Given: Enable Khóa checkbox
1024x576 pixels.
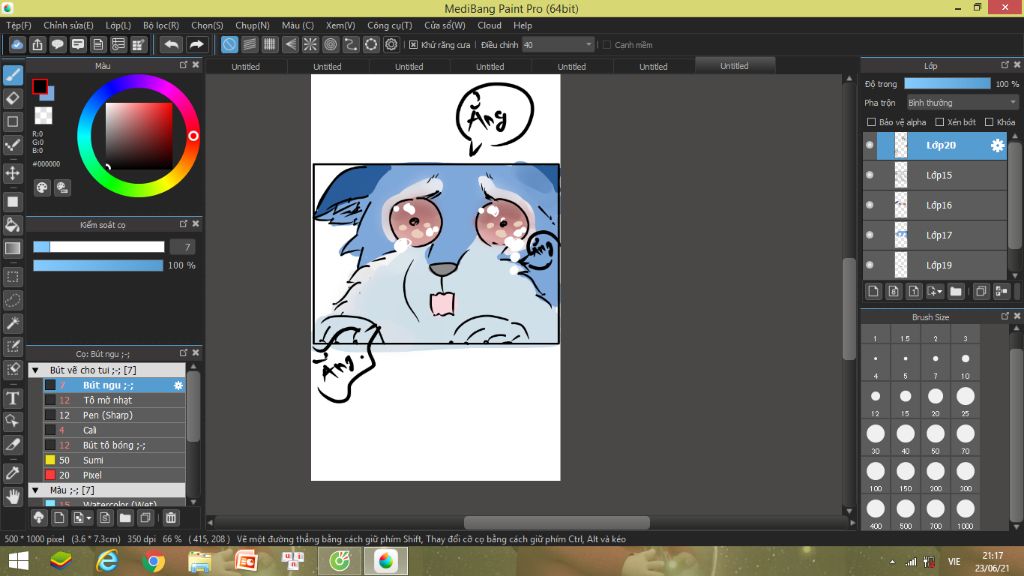Looking at the screenshot, I should pyautogui.click(x=989, y=122).
